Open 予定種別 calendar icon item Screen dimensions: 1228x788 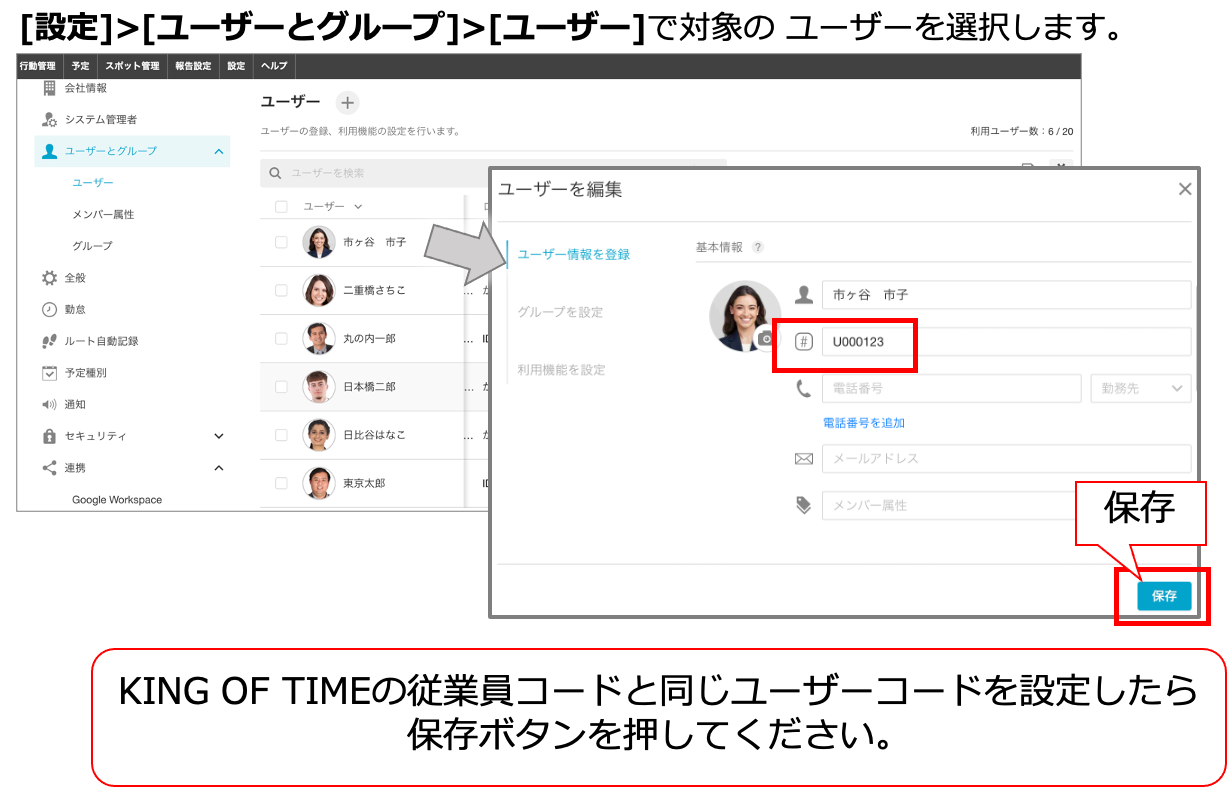(x=49, y=372)
